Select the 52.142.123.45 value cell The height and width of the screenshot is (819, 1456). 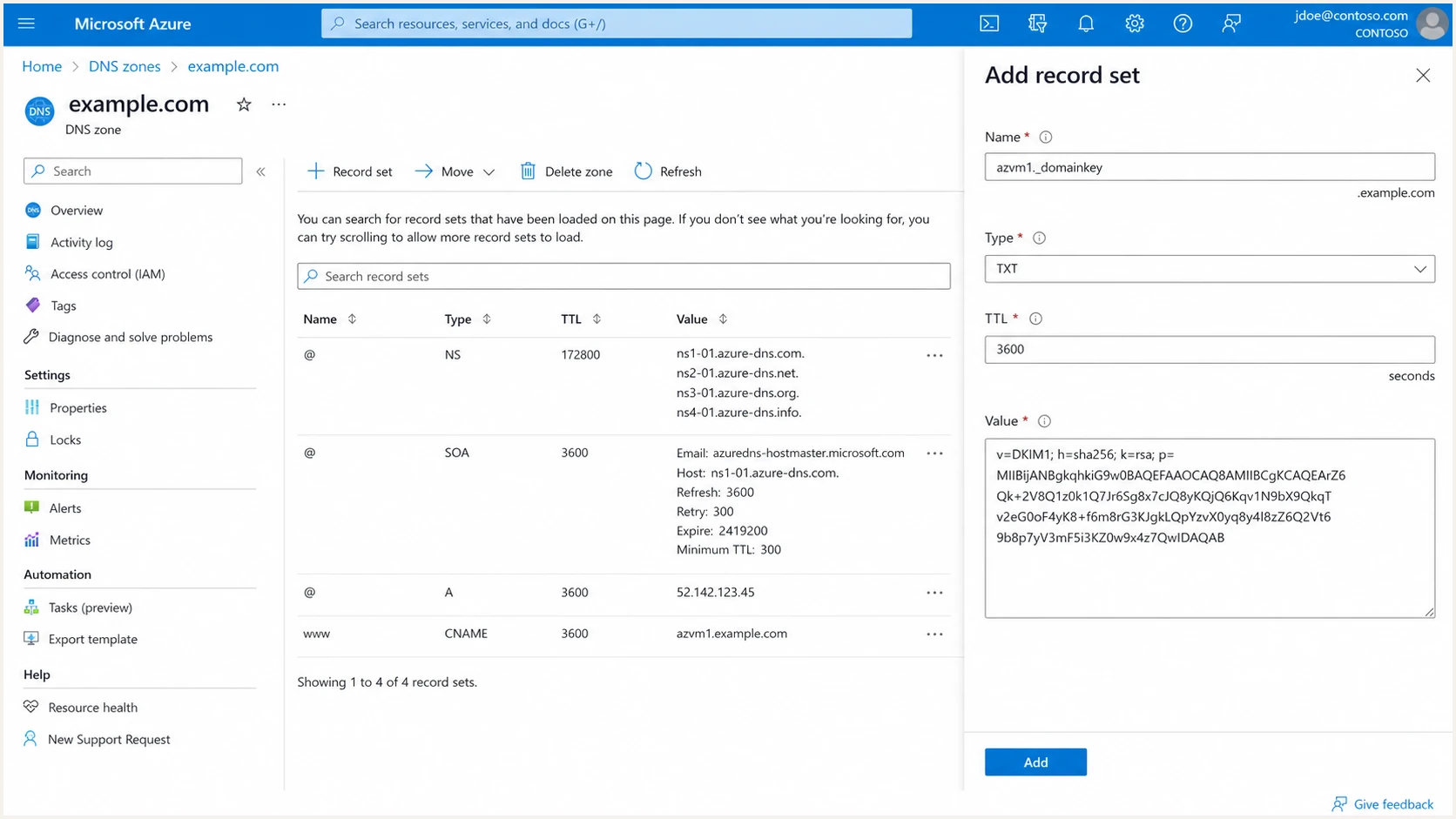coord(716,593)
